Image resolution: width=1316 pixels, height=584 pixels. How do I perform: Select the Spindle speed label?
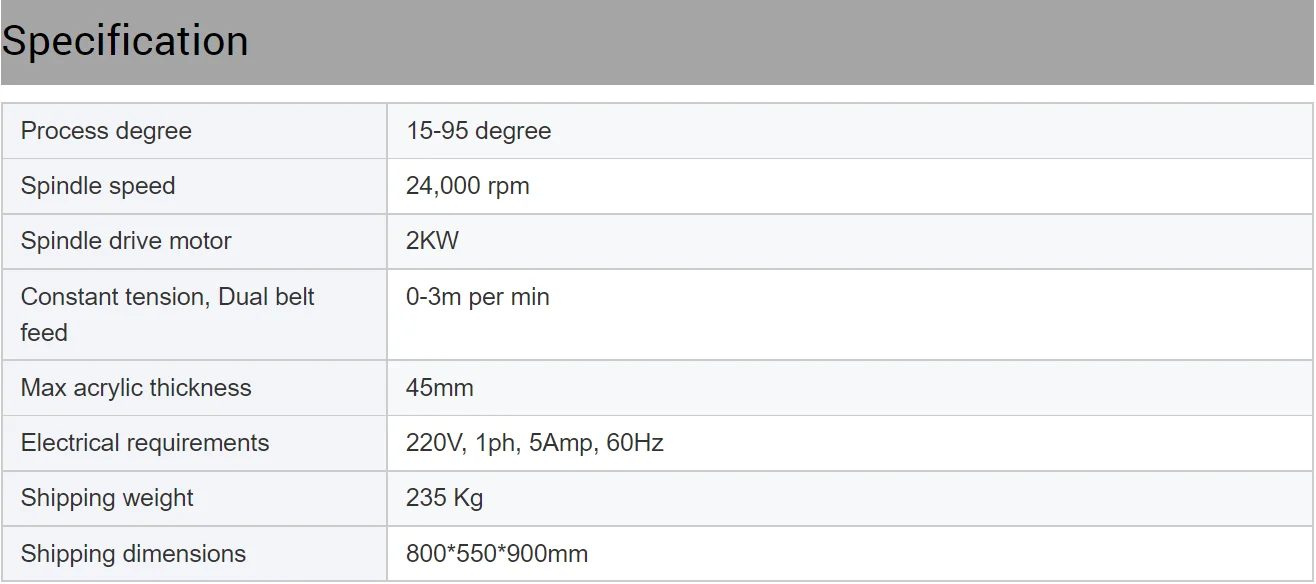coord(98,186)
